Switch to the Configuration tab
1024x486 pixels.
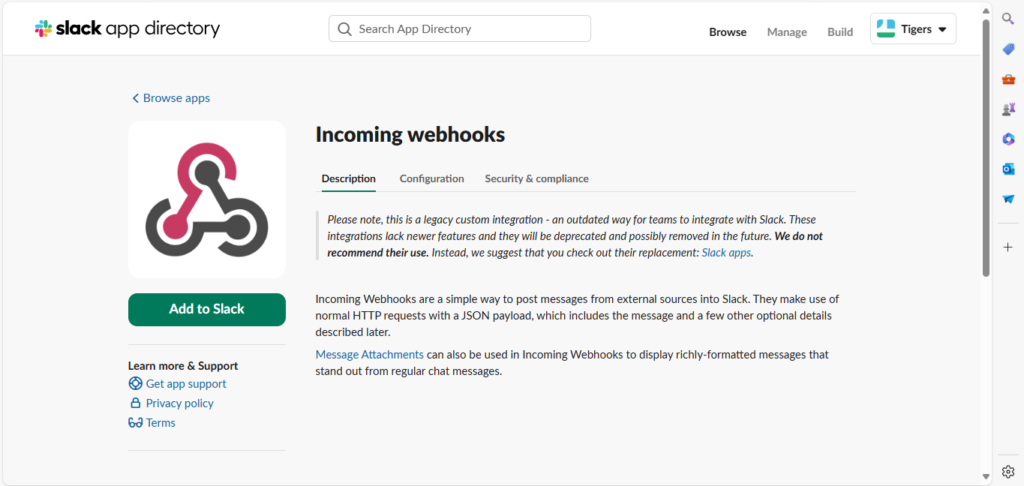point(432,179)
